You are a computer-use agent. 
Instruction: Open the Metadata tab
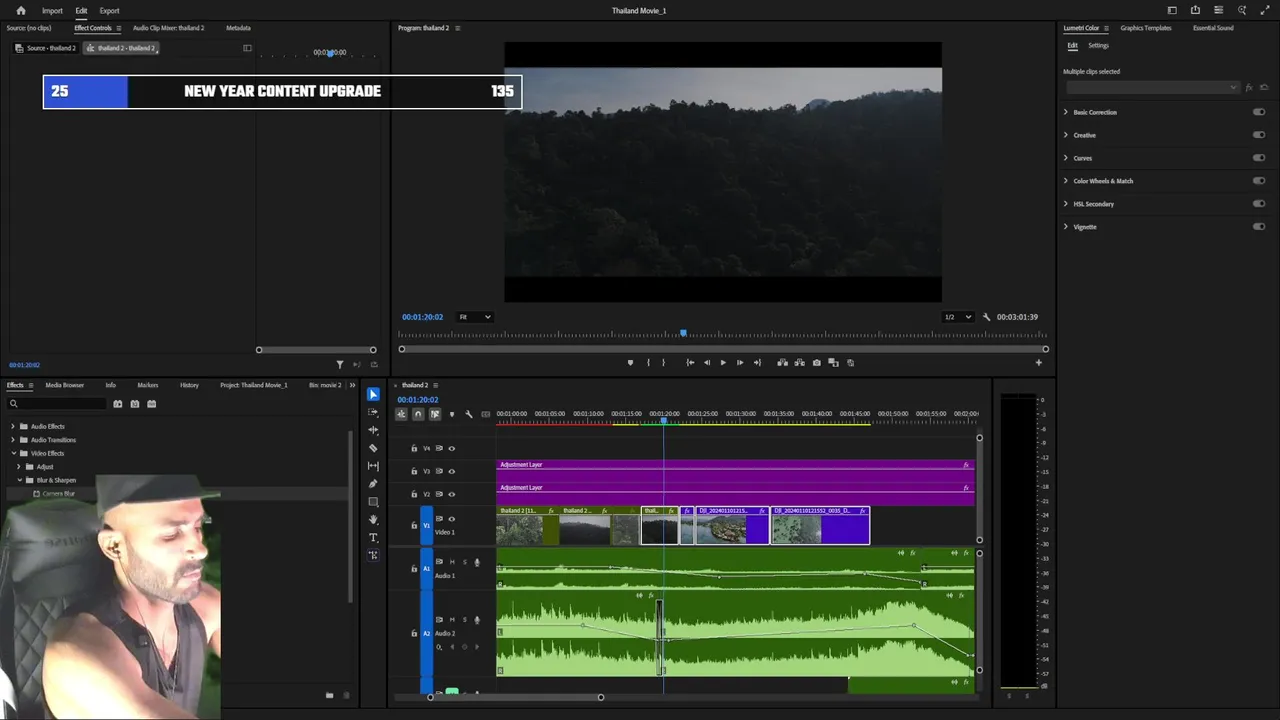[238, 28]
